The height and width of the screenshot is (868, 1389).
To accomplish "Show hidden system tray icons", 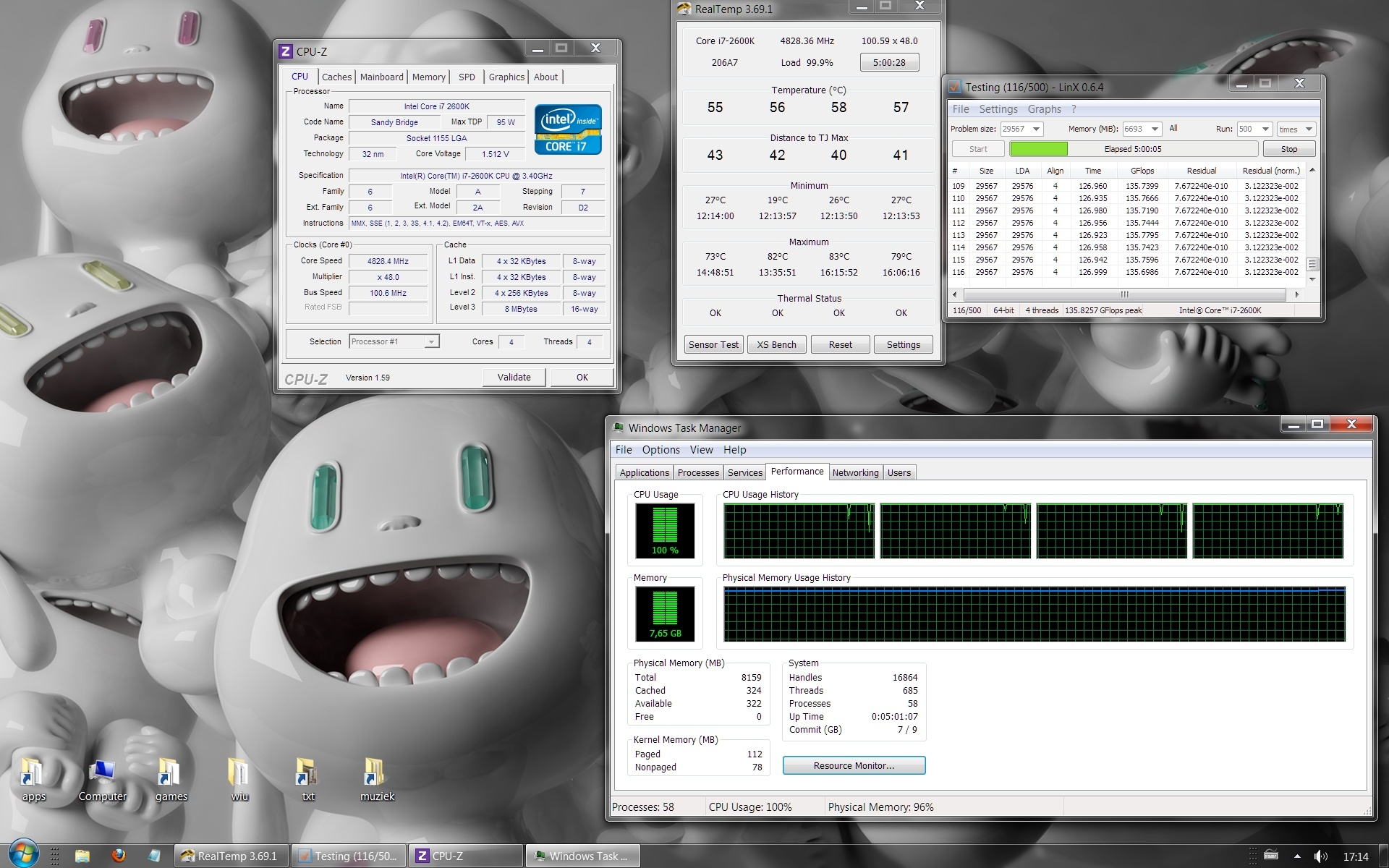I will pos(1297,856).
